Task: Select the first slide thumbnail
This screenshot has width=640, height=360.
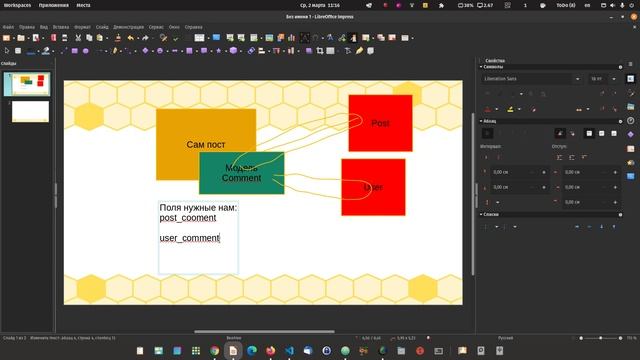Action: [27, 84]
